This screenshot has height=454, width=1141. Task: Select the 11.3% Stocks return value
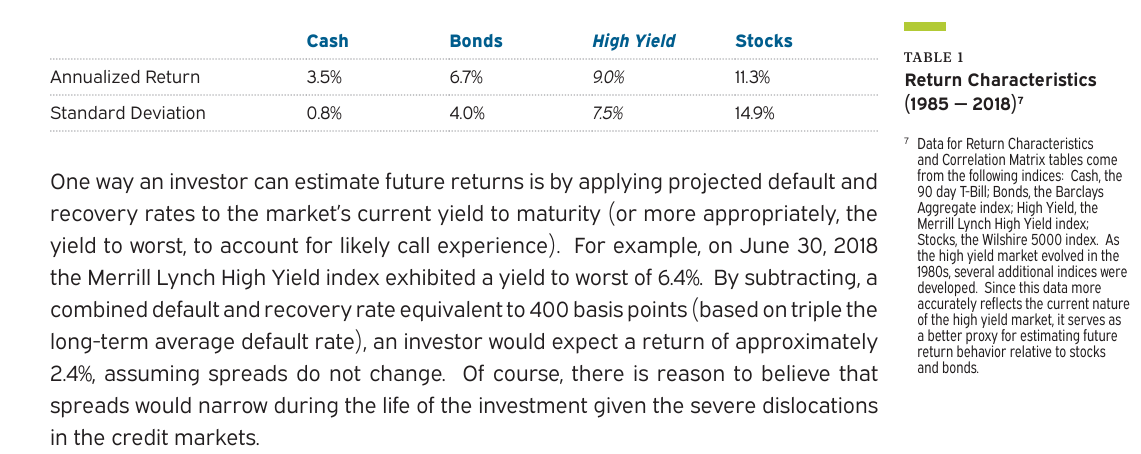click(x=753, y=77)
